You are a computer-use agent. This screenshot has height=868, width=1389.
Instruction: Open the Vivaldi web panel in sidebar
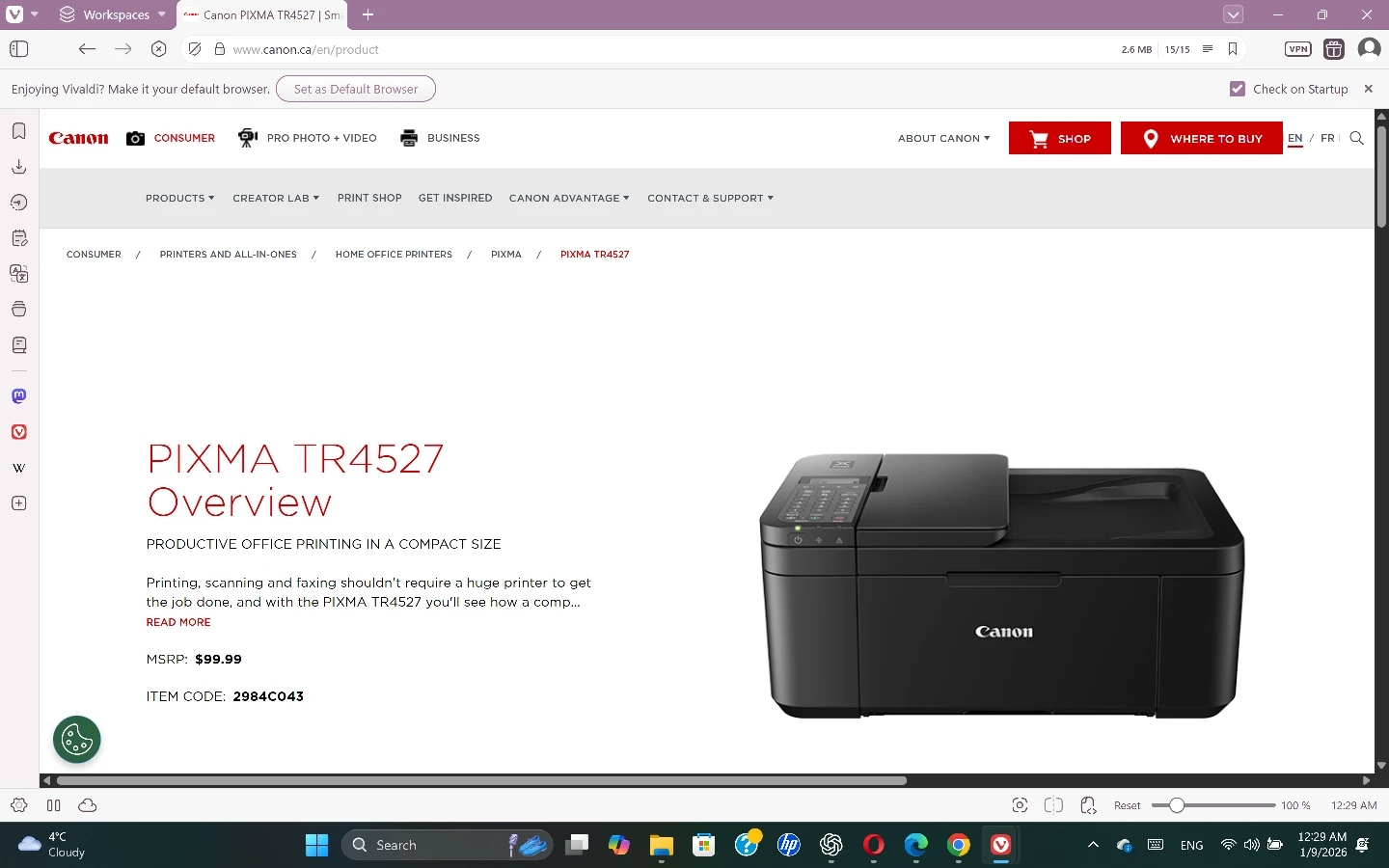18,432
